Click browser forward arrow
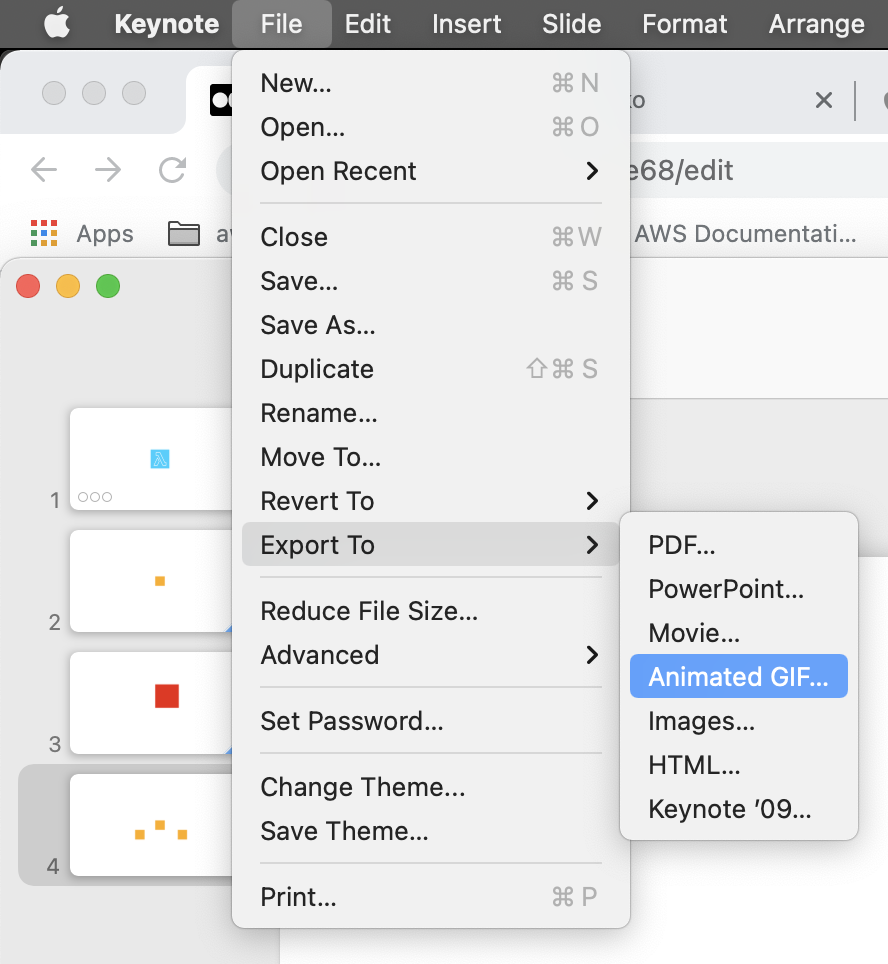Screen dimensions: 888x964 108,170
